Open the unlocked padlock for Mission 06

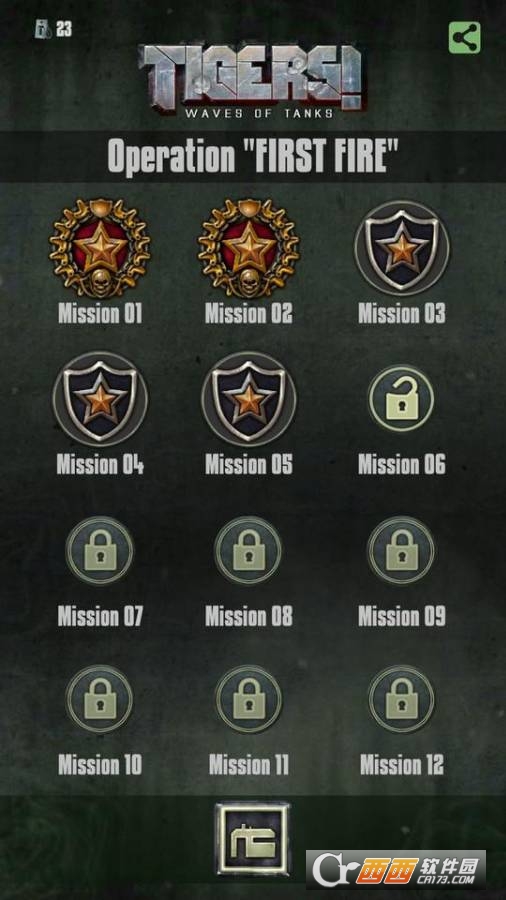[x=401, y=399]
